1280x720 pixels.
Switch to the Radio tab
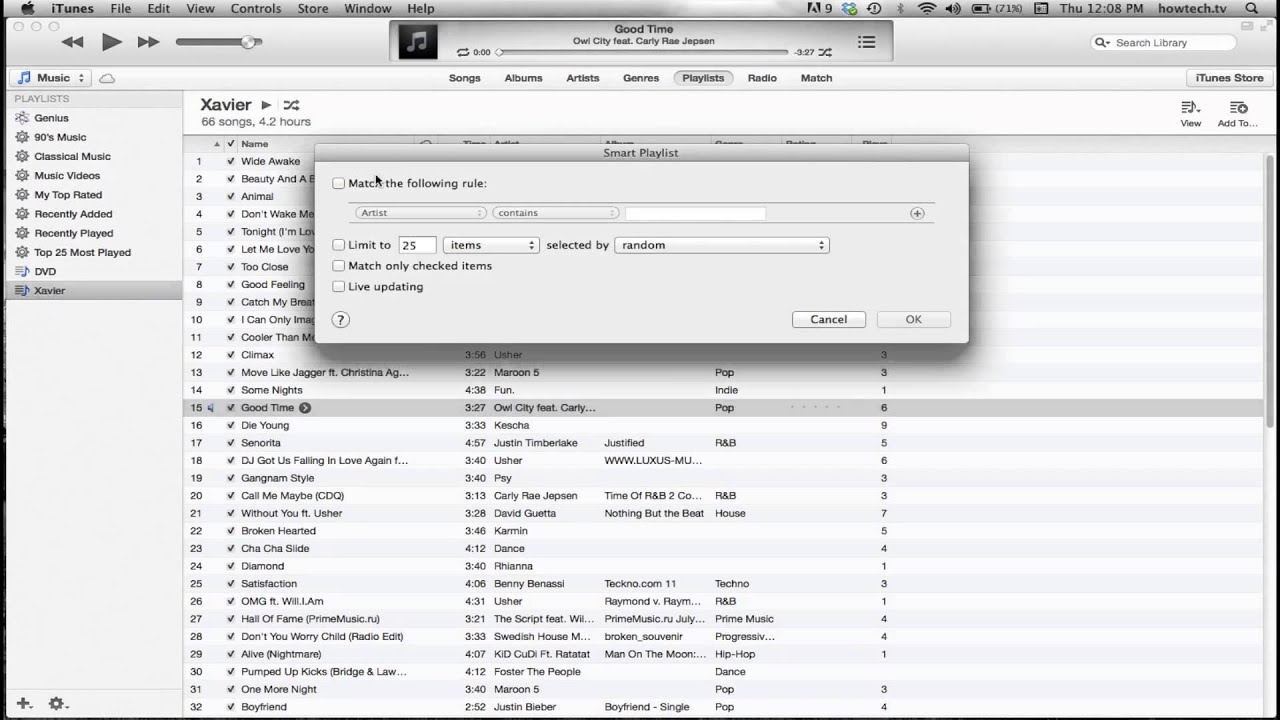[x=762, y=78]
